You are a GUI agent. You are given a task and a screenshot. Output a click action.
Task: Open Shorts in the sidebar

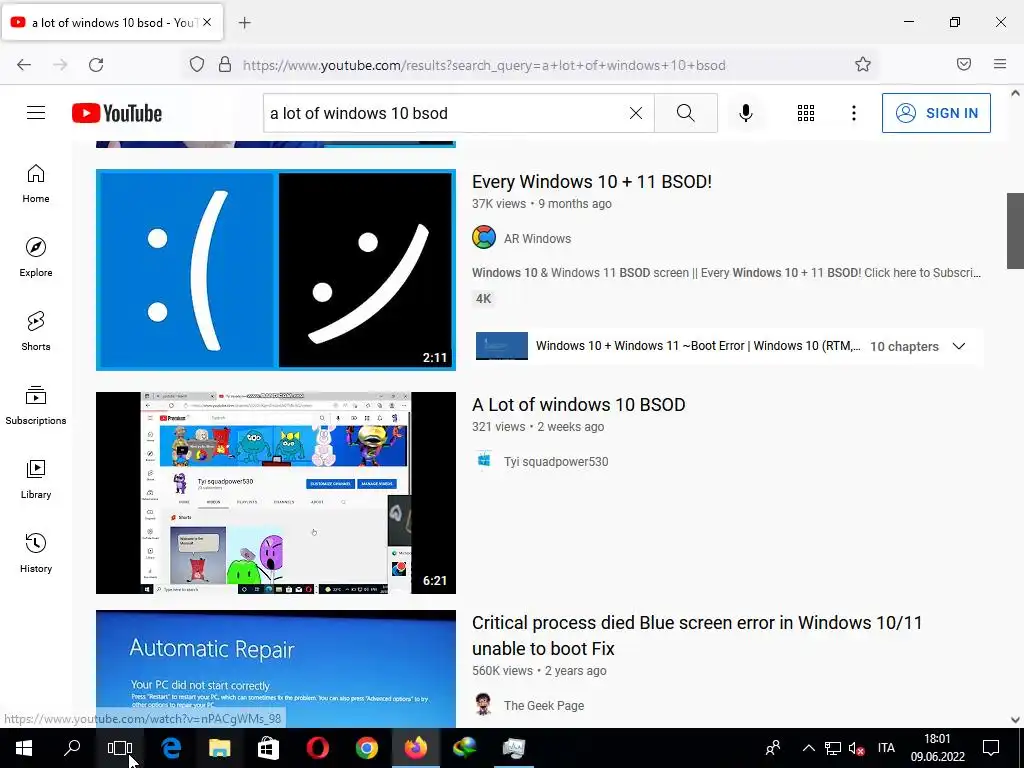[x=36, y=331]
